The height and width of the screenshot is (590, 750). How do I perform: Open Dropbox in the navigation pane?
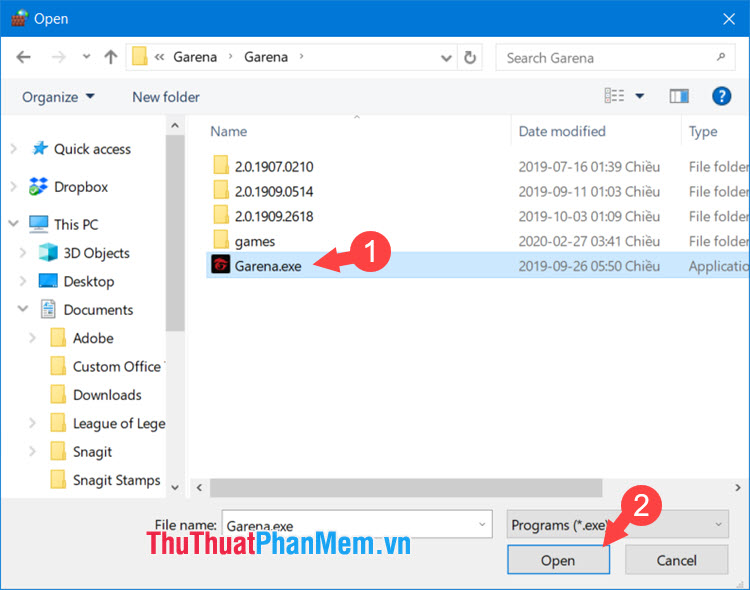pos(81,187)
